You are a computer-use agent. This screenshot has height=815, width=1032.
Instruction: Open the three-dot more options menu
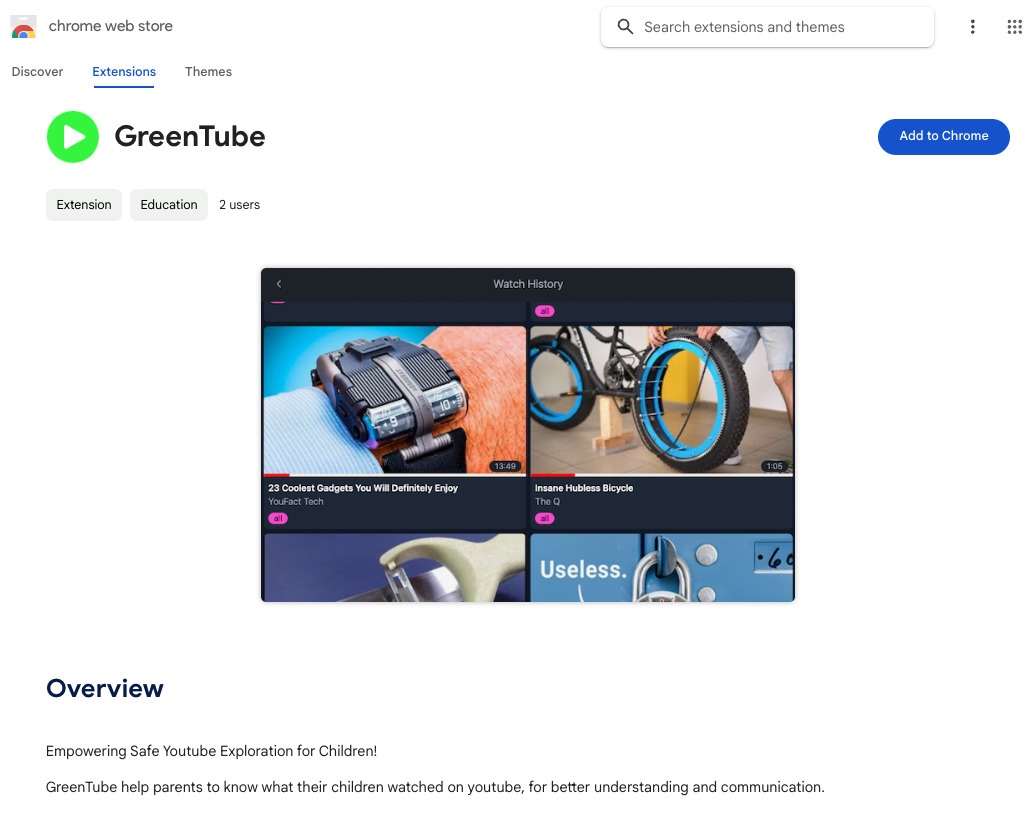(972, 27)
